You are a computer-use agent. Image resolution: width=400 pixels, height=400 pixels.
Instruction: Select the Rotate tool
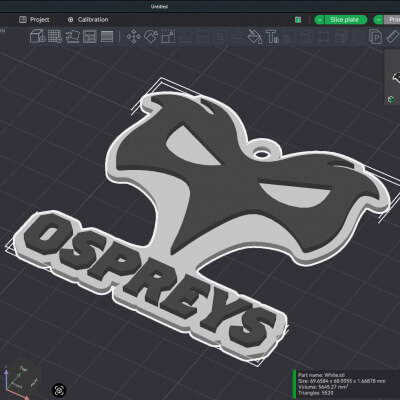coord(151,36)
